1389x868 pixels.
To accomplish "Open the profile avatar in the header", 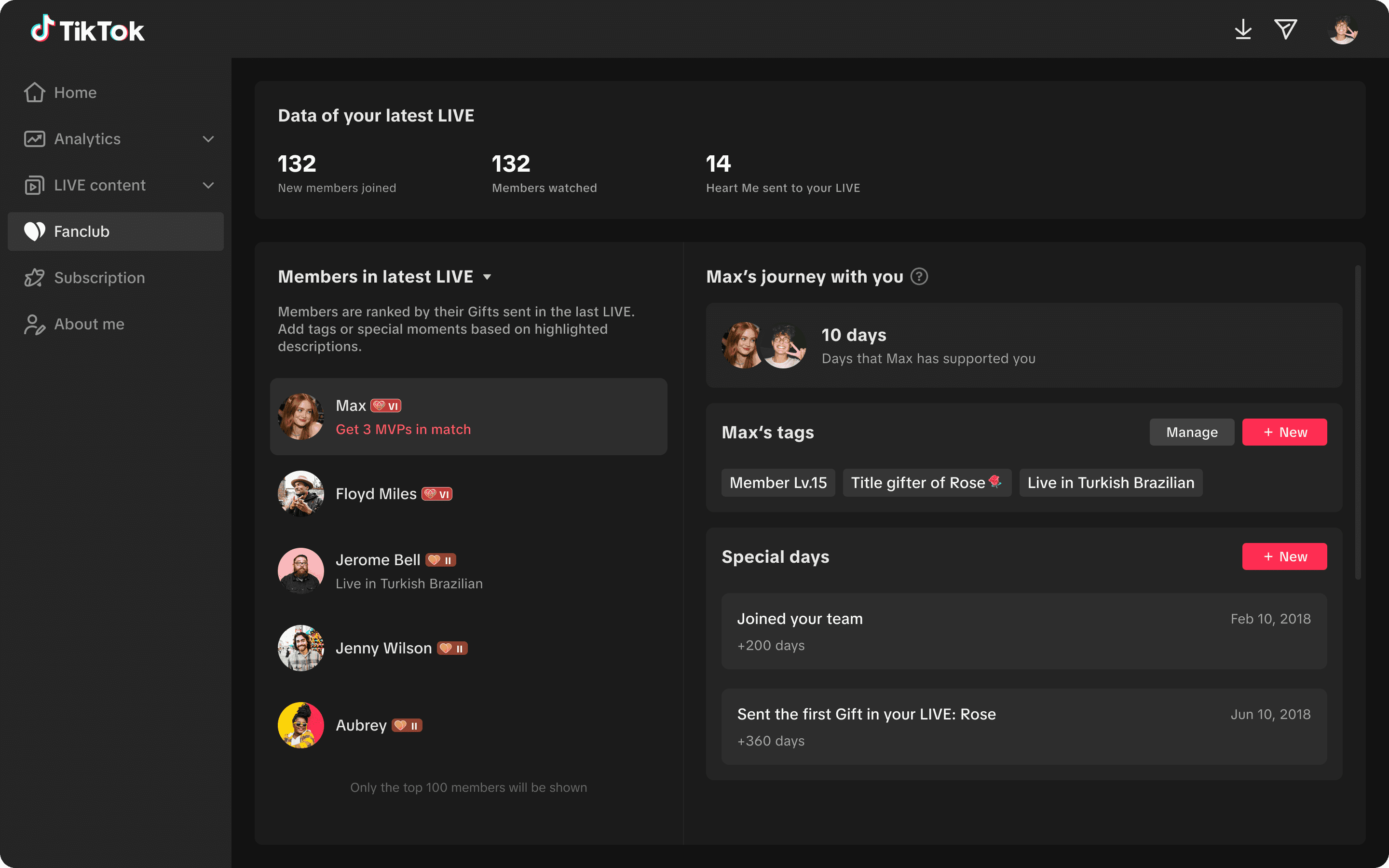I will 1343,30.
